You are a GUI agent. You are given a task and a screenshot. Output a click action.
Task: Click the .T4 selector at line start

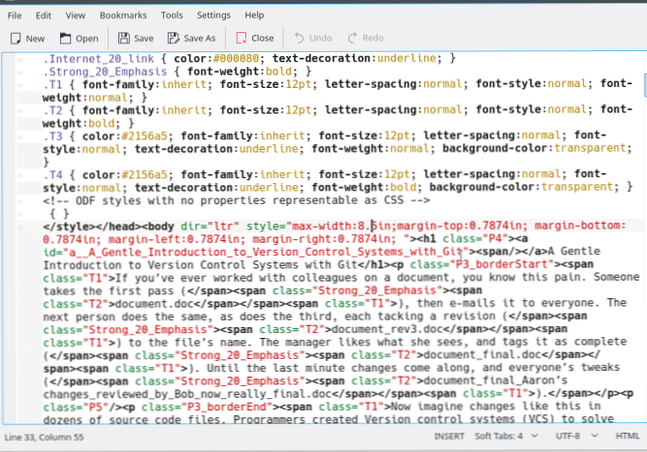coord(52,175)
